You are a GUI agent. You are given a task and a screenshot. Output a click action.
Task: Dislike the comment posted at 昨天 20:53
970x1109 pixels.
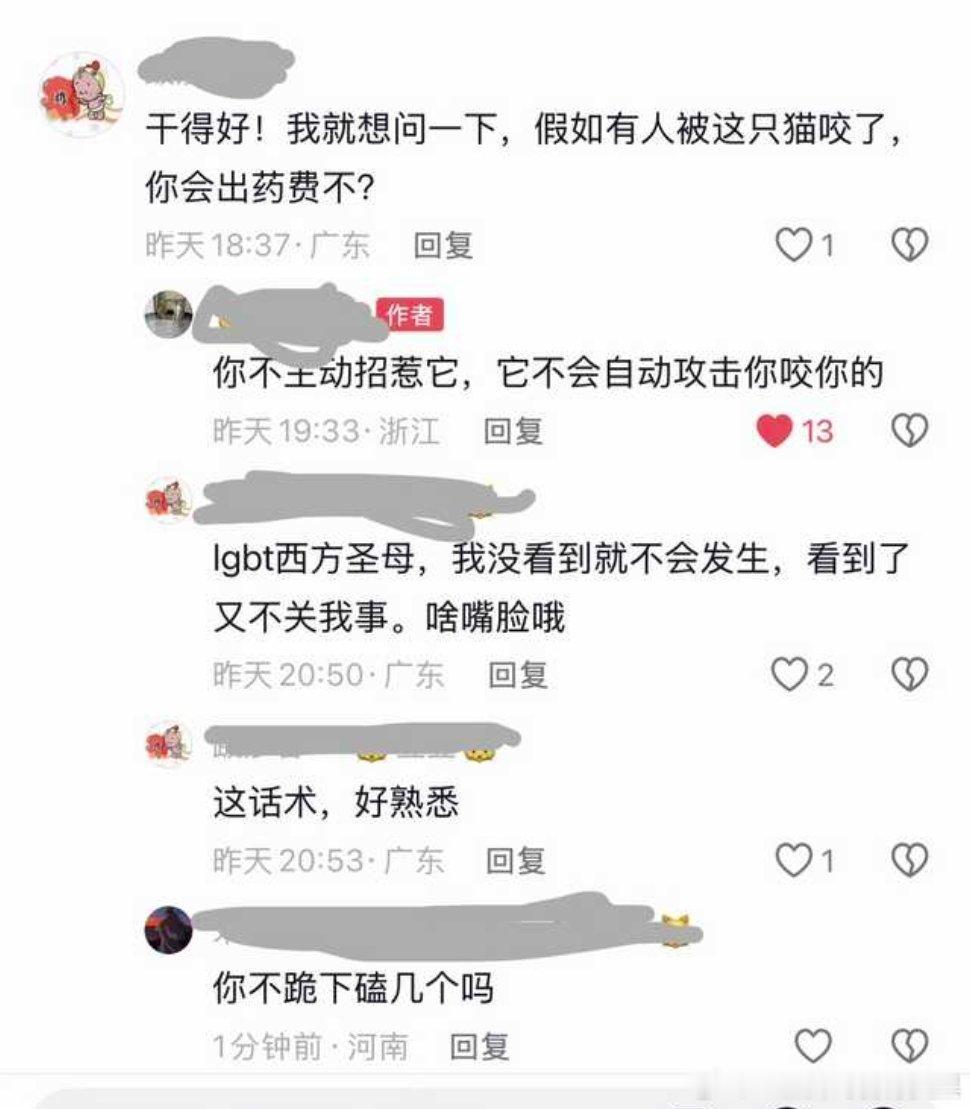pos(909,860)
